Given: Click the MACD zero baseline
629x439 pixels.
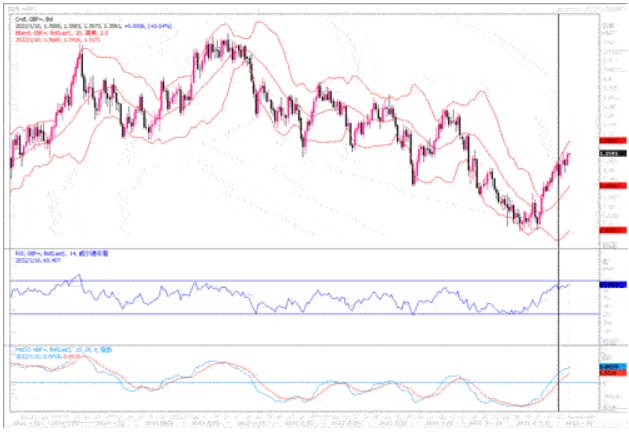Looking at the screenshot, I should point(300,382).
